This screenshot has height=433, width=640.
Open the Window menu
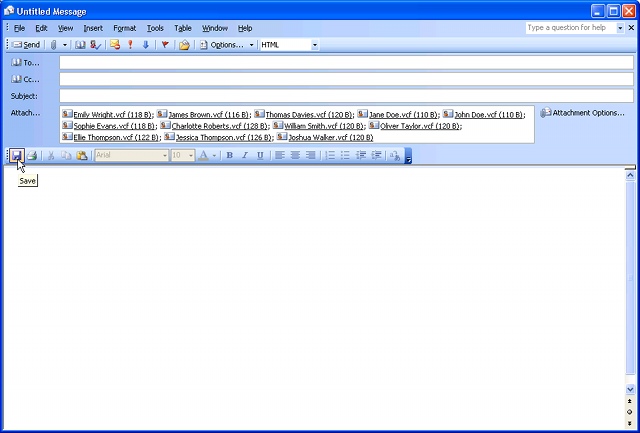[x=215, y=28]
